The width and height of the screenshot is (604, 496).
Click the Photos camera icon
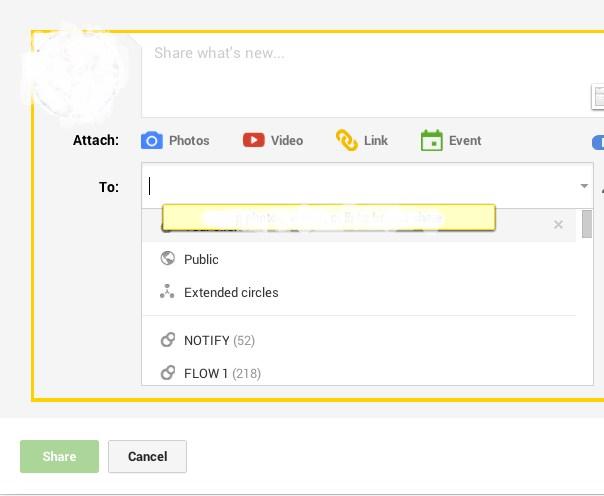pos(151,140)
